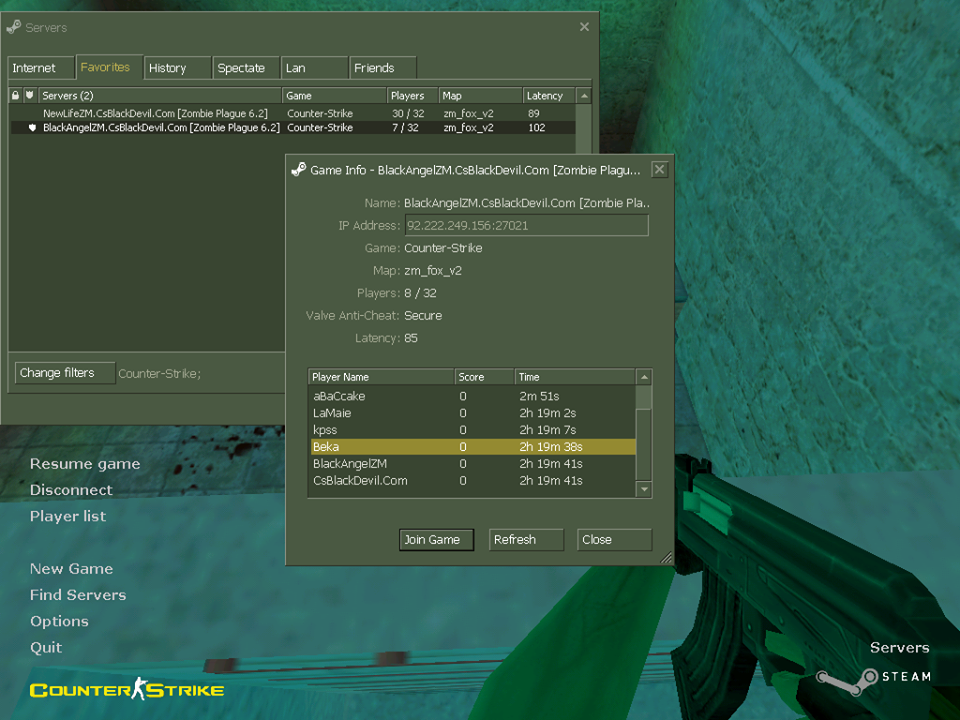Close the Servers window with X

(584, 27)
